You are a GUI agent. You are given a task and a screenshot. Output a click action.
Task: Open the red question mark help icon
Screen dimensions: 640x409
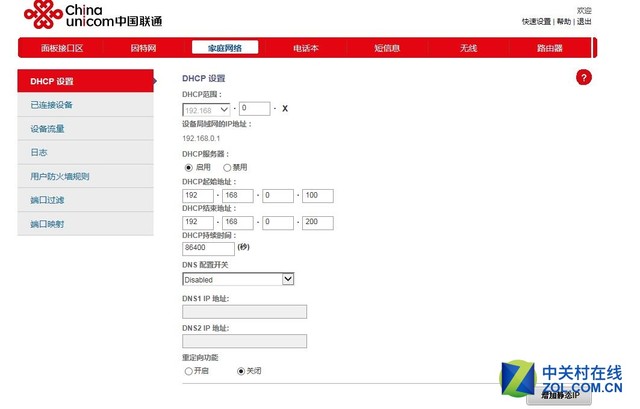coord(584,77)
